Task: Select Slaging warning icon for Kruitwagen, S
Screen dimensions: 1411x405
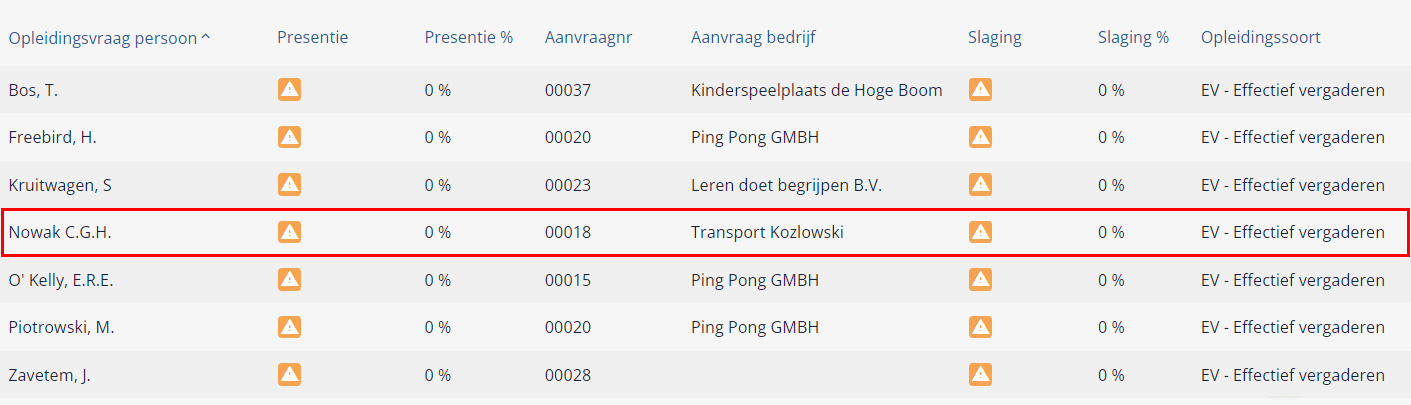Action: coord(980,185)
